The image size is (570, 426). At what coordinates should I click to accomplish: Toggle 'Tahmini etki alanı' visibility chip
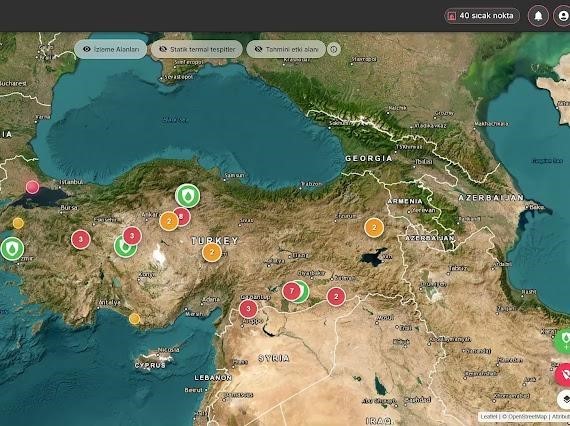point(286,49)
